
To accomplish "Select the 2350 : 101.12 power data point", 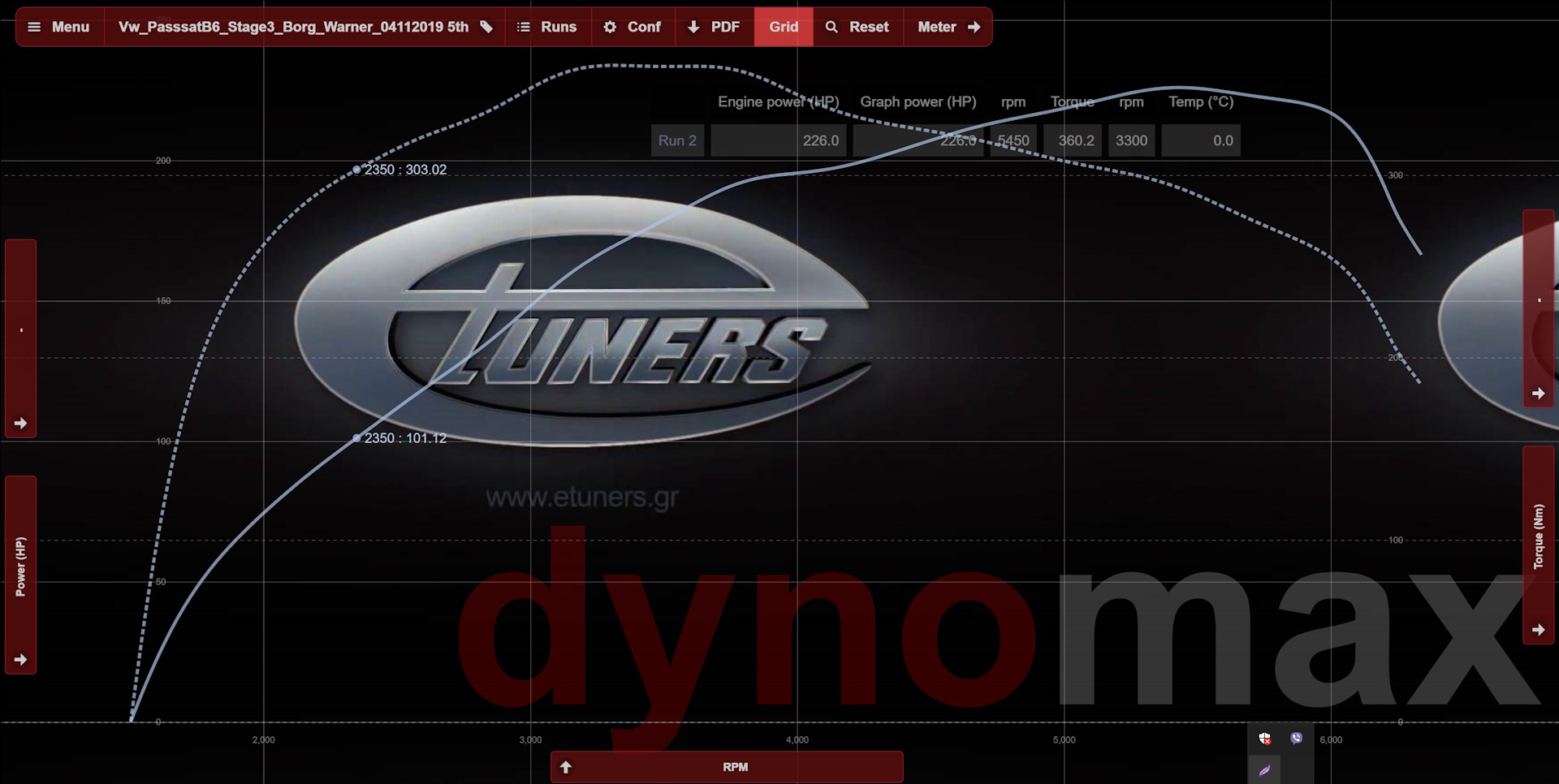I will (x=356, y=438).
